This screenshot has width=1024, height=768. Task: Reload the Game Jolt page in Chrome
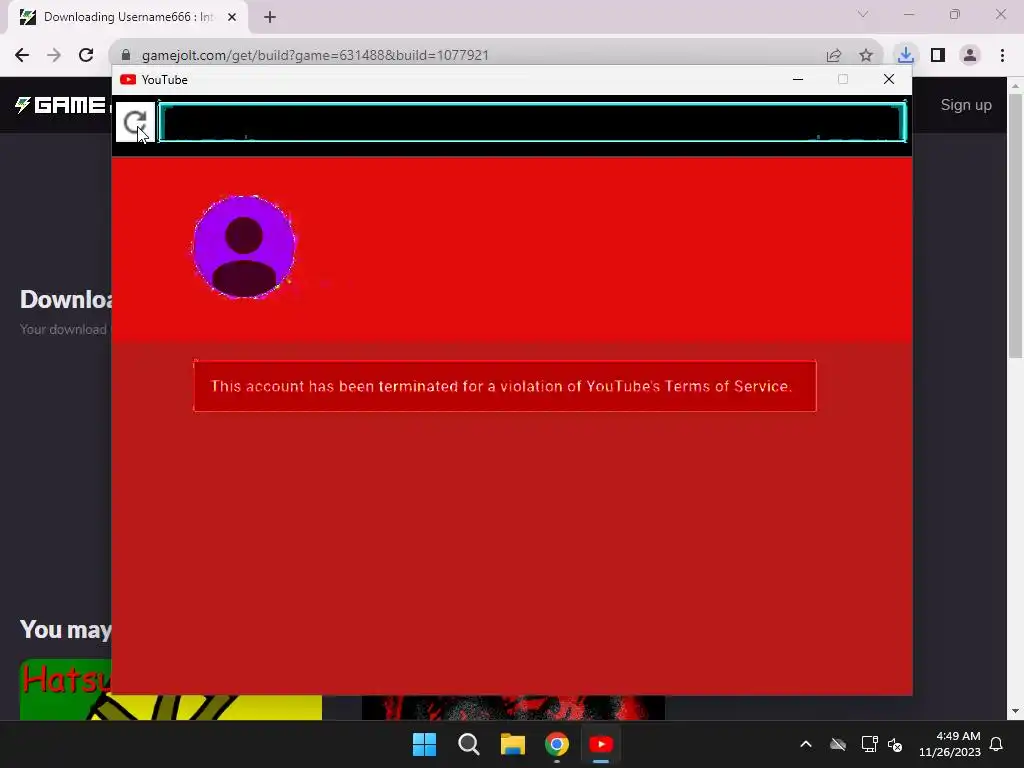86,55
